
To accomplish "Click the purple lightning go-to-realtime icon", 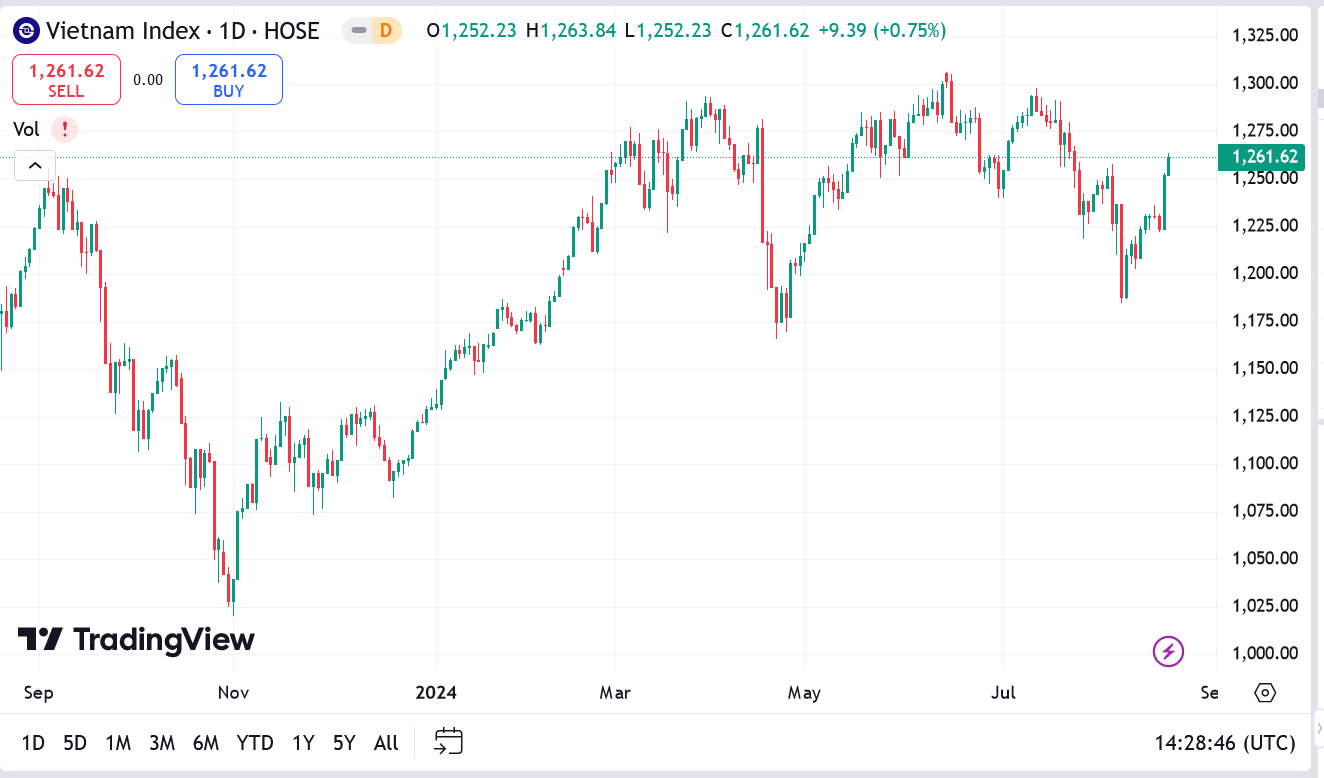I will [x=1168, y=652].
